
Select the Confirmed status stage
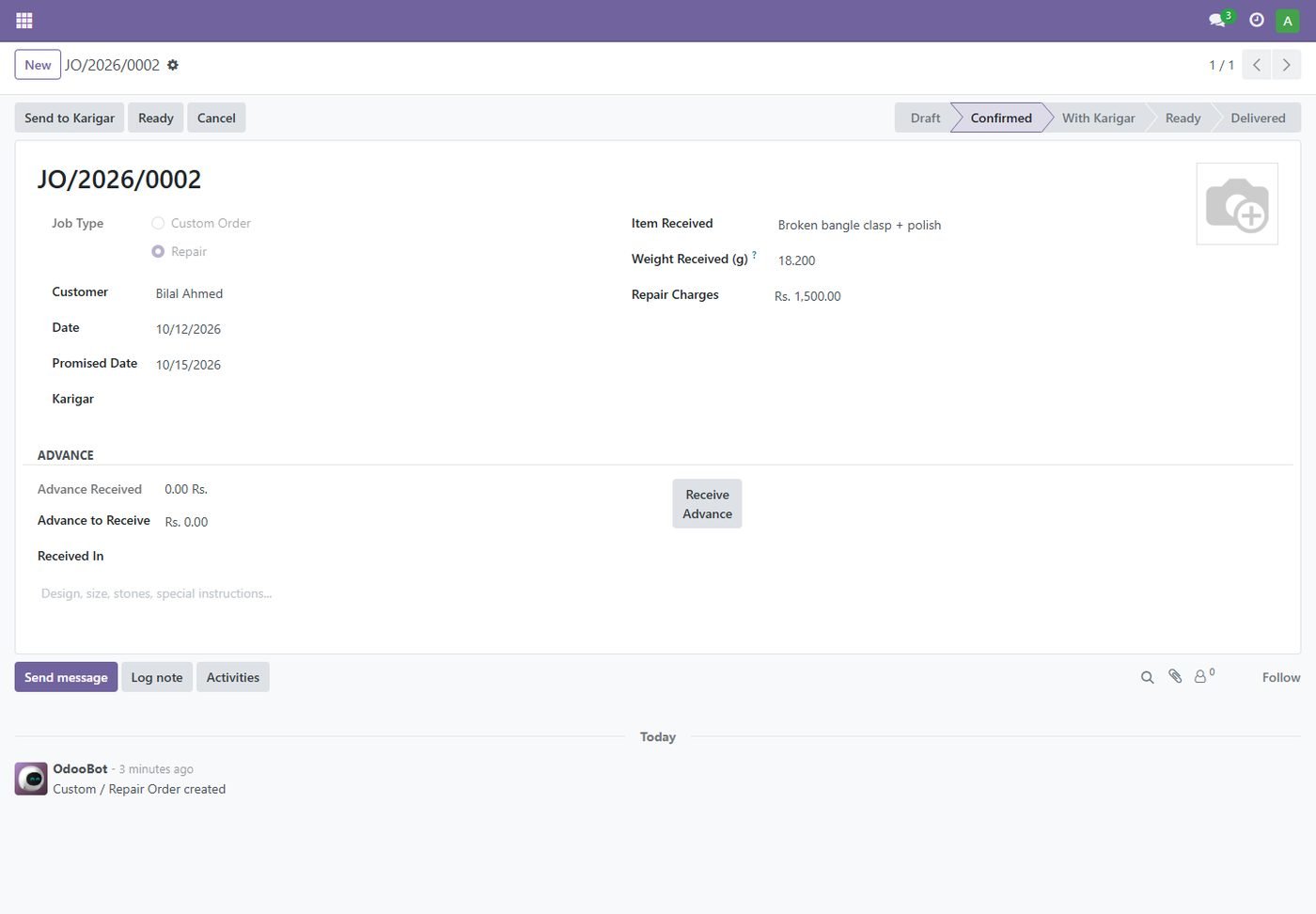[1000, 118]
